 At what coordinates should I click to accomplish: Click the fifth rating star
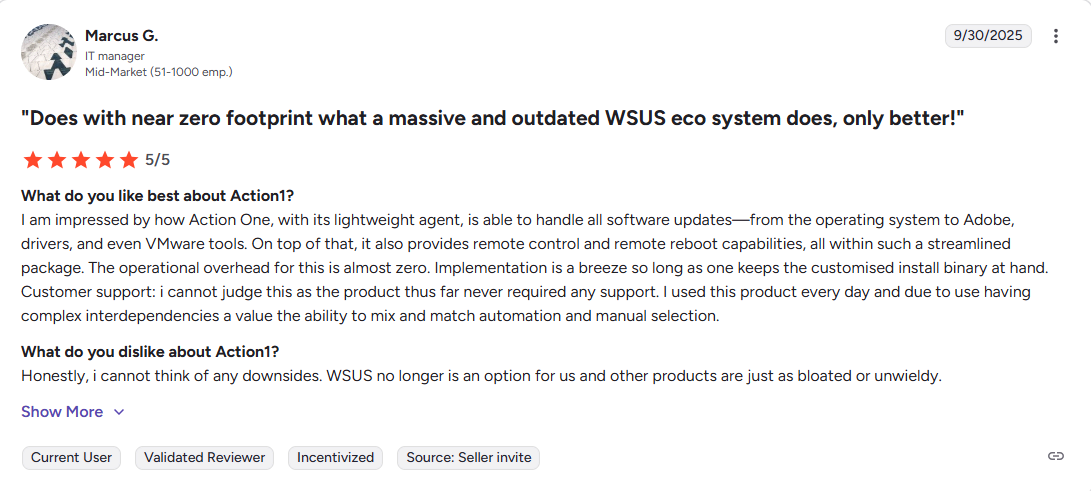pyautogui.click(x=128, y=159)
